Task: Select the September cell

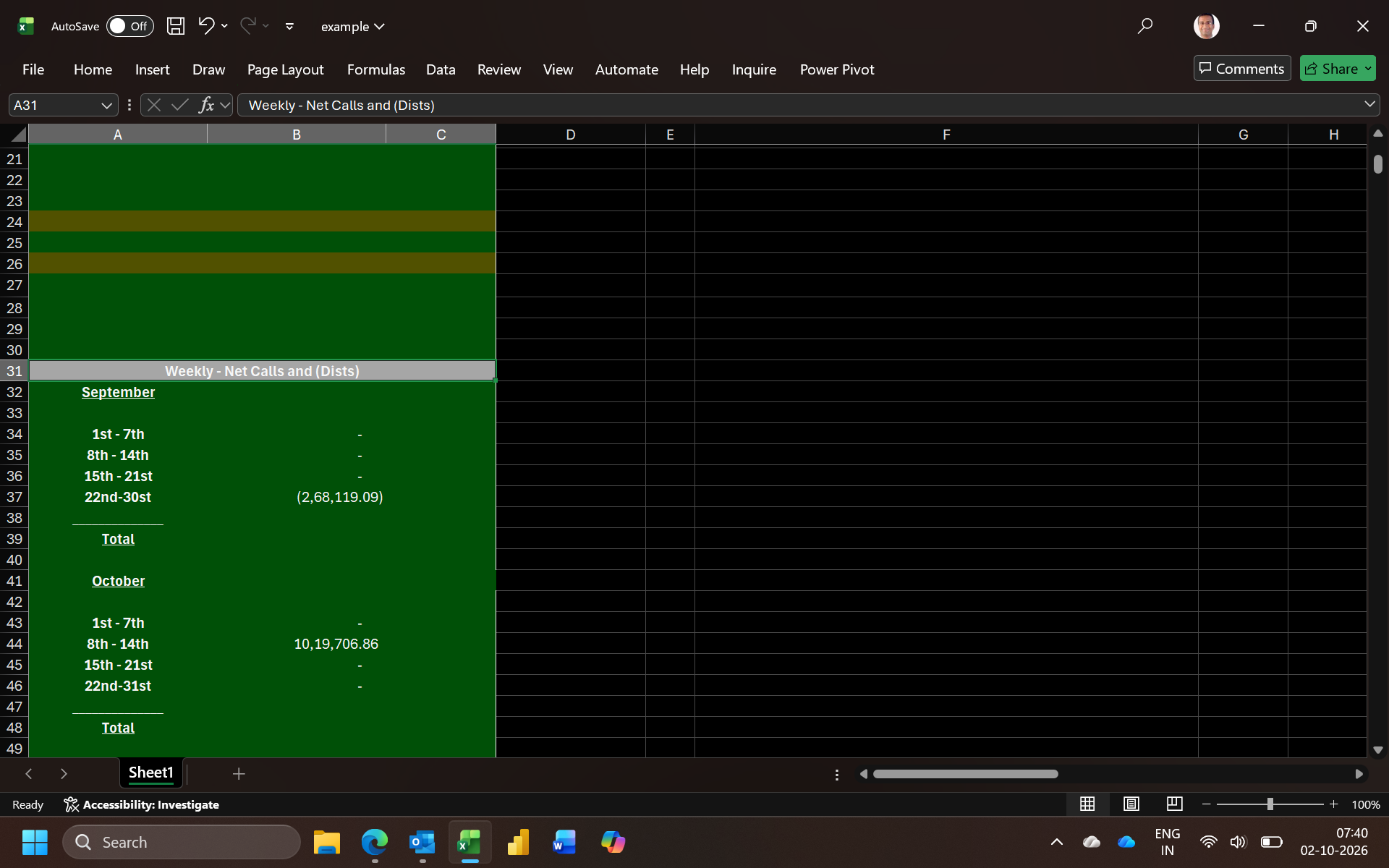Action: (x=118, y=392)
